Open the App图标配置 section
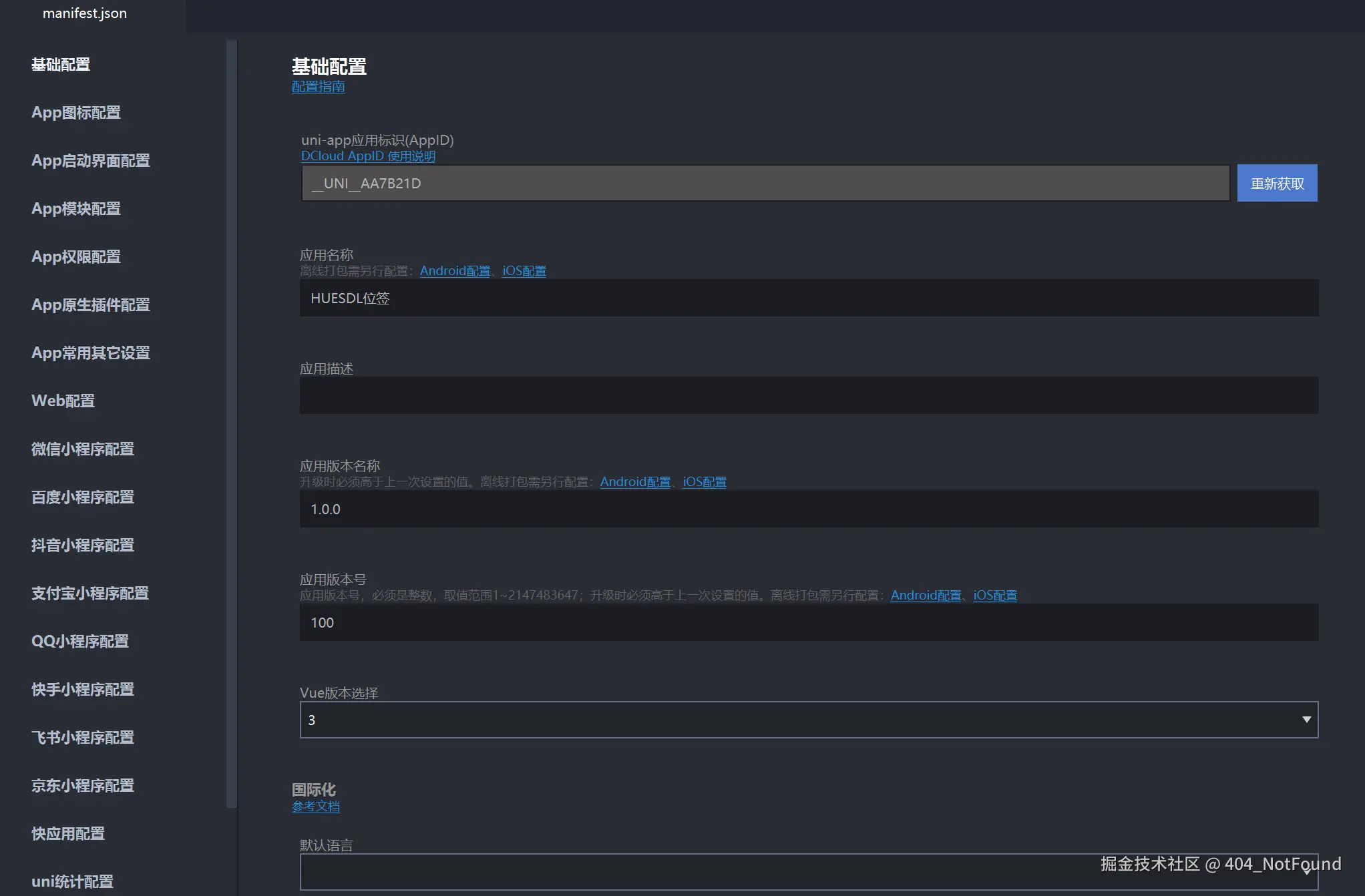Screen dimensions: 1365x896 75,112
